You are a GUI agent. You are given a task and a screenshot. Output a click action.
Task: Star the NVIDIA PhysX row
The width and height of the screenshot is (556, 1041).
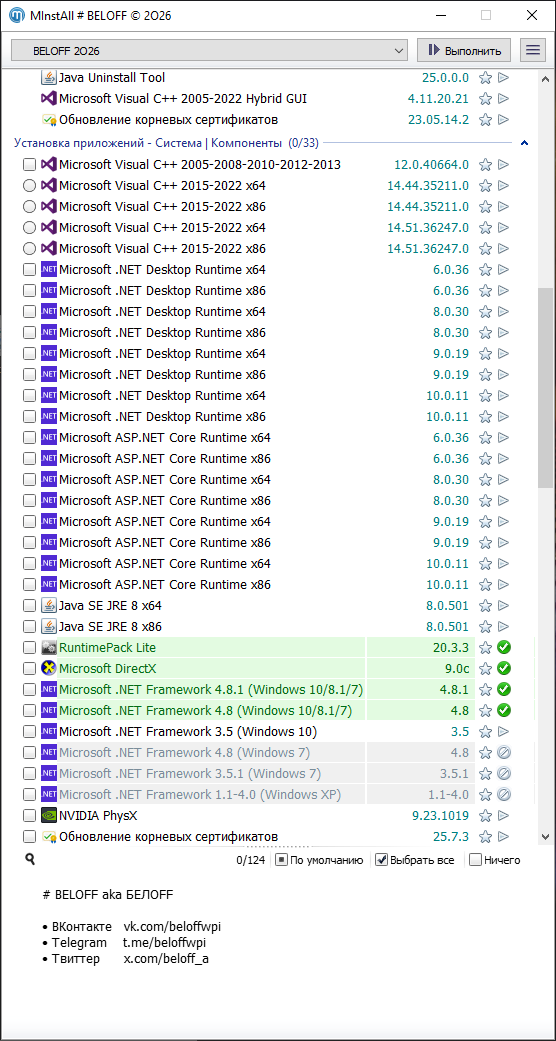coord(486,815)
